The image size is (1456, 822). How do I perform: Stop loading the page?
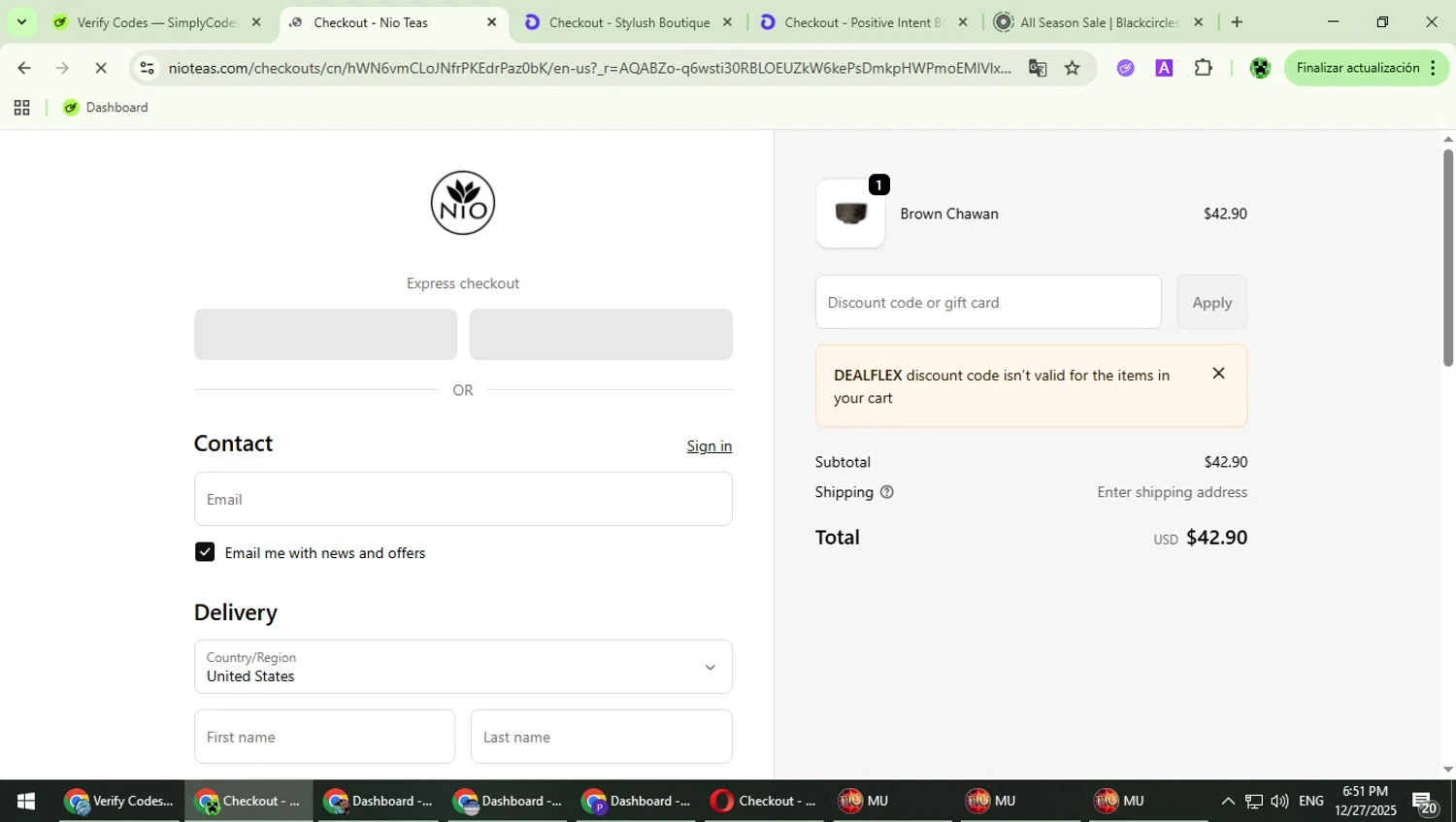(x=100, y=68)
